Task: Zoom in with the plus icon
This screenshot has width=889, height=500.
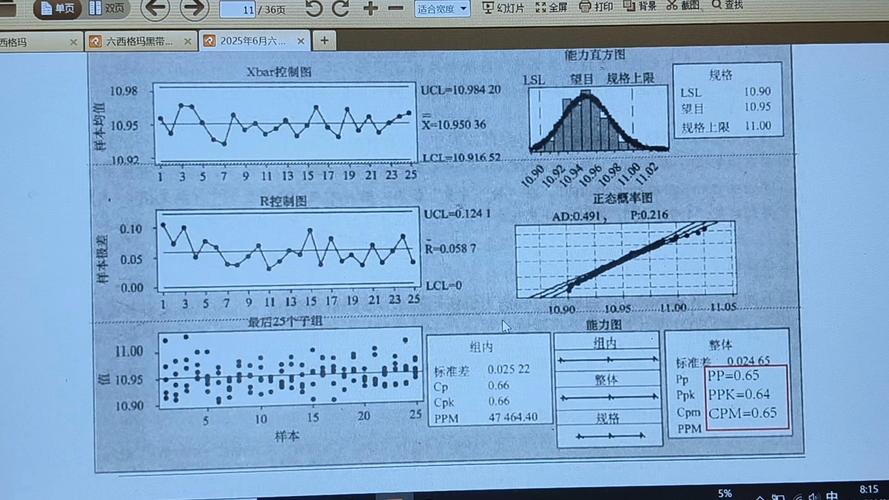Action: coord(370,9)
